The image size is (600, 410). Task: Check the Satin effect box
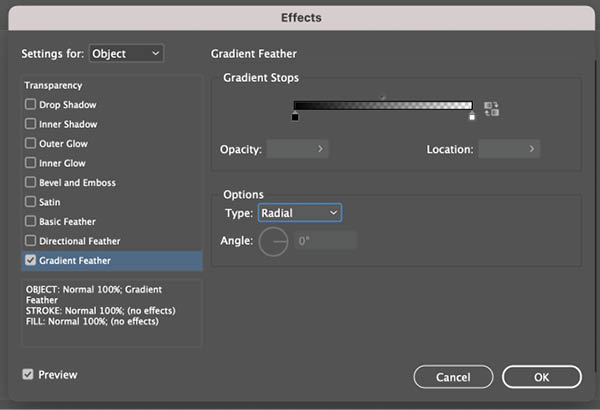tap(30, 201)
